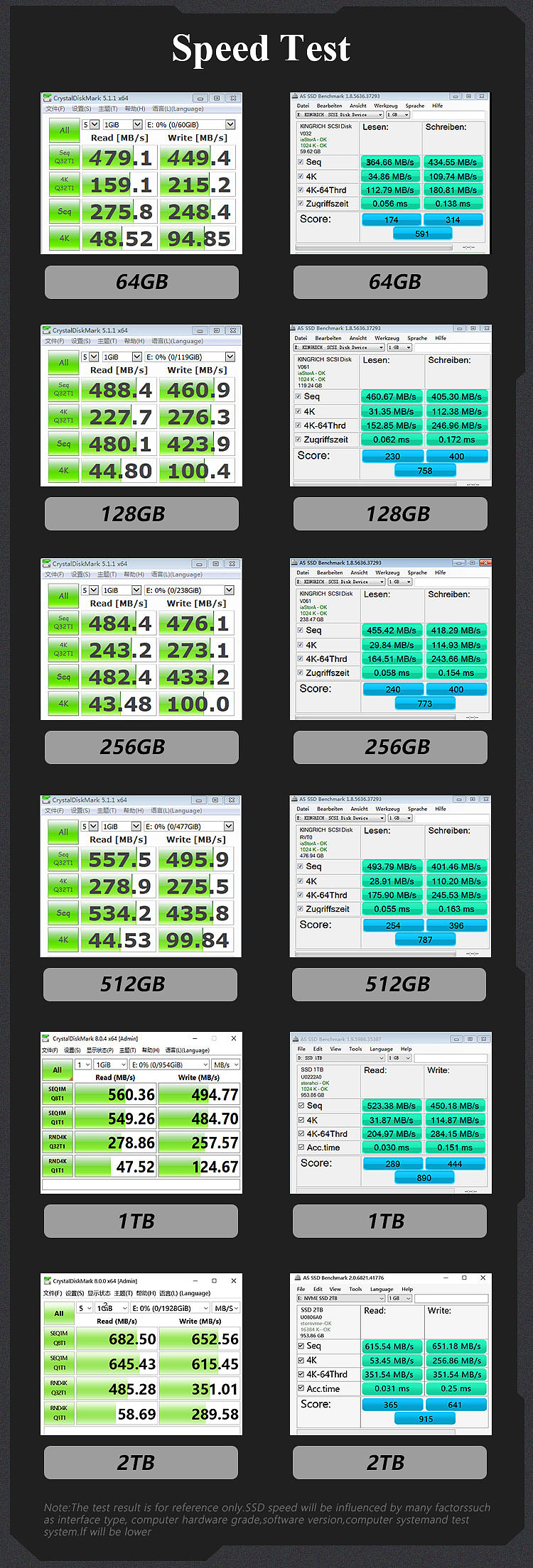The height and width of the screenshot is (1568, 533).
Task: Click CrystalDiskMark 8.0.0 title bar app icon
Action: (x=47, y=1280)
